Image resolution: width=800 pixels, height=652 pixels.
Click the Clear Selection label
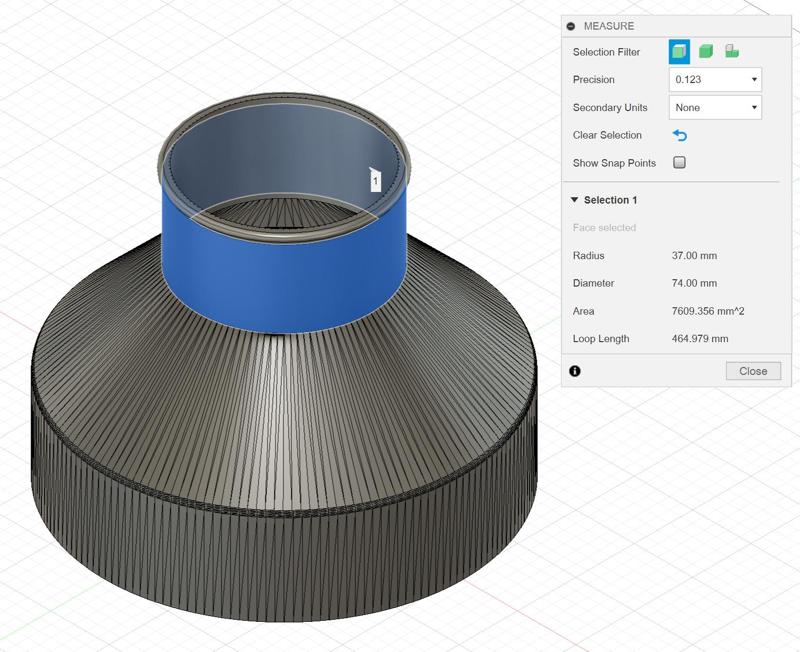(x=607, y=135)
